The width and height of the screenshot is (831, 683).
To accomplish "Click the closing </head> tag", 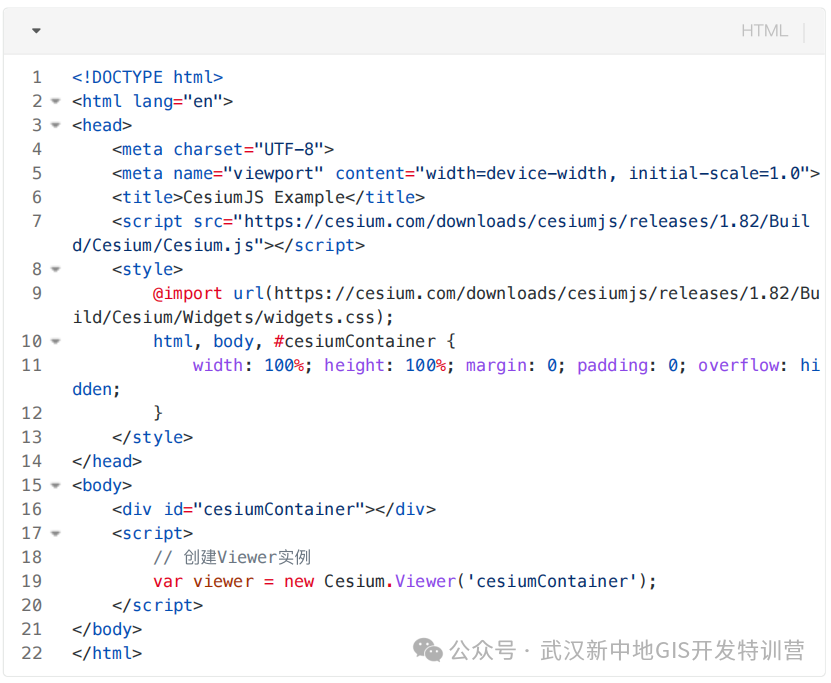I will point(107,461).
